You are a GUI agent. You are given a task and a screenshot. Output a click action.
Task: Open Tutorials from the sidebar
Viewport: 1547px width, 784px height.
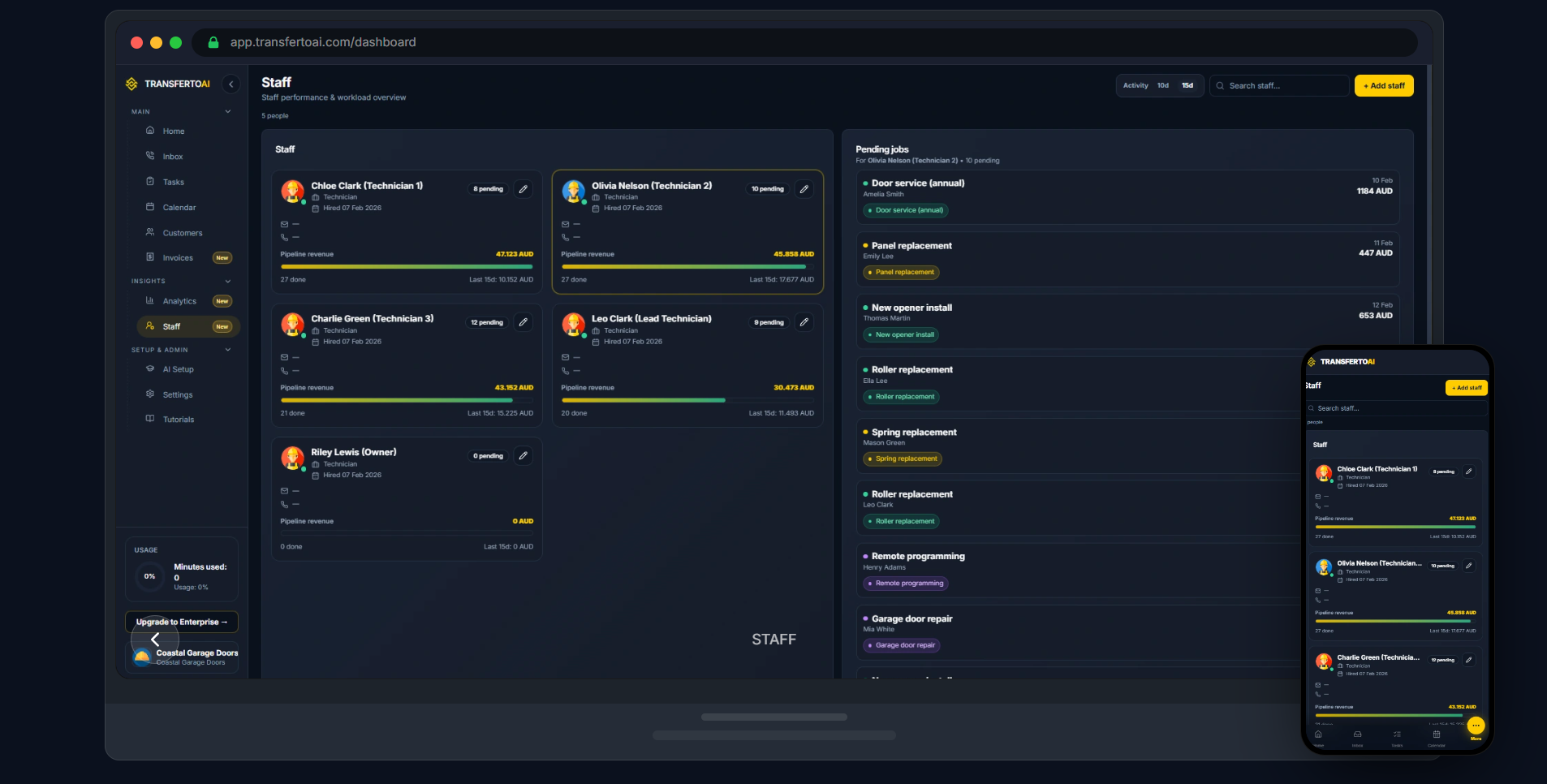click(178, 420)
